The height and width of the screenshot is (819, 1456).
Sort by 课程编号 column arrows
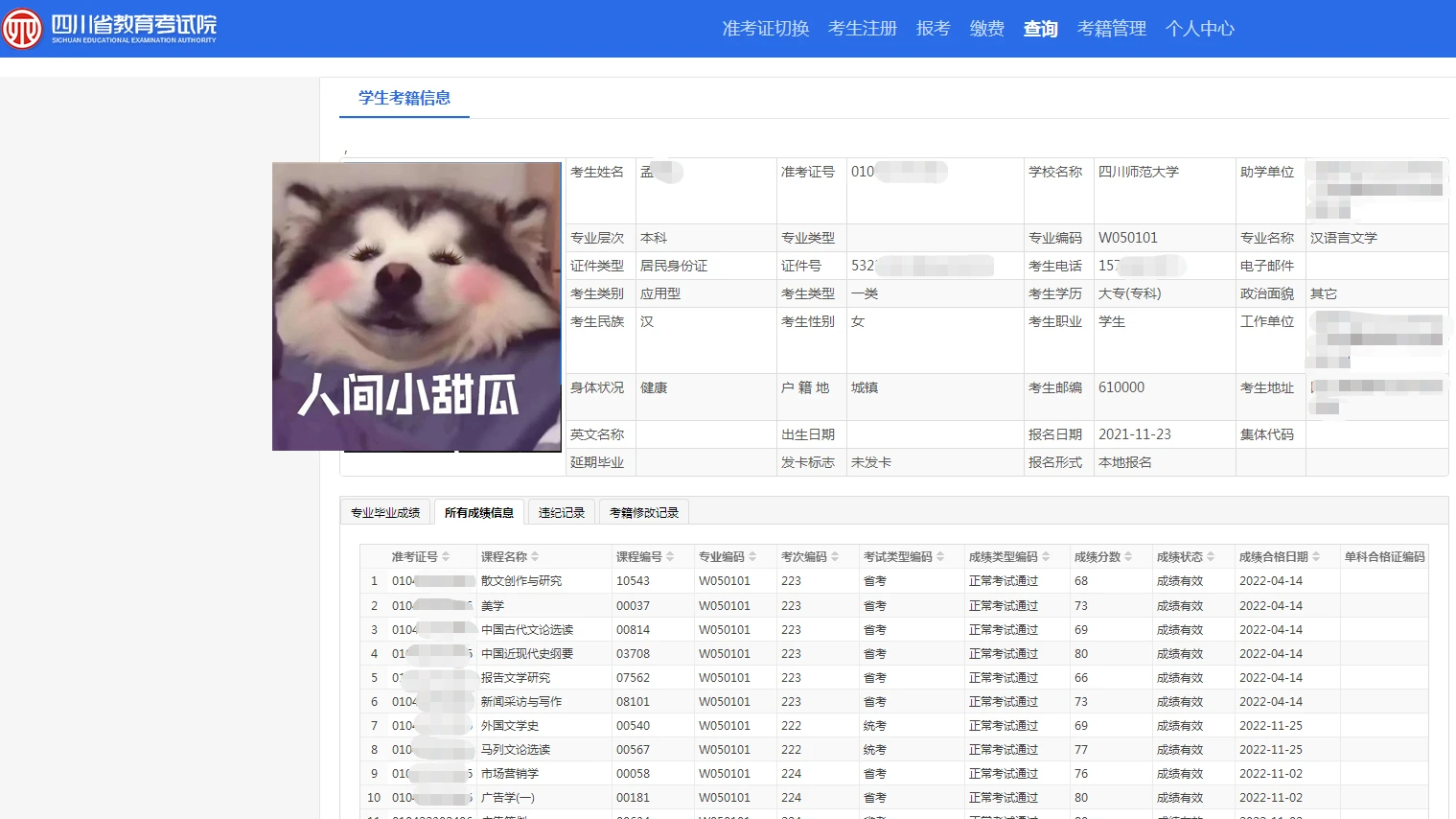pos(670,556)
